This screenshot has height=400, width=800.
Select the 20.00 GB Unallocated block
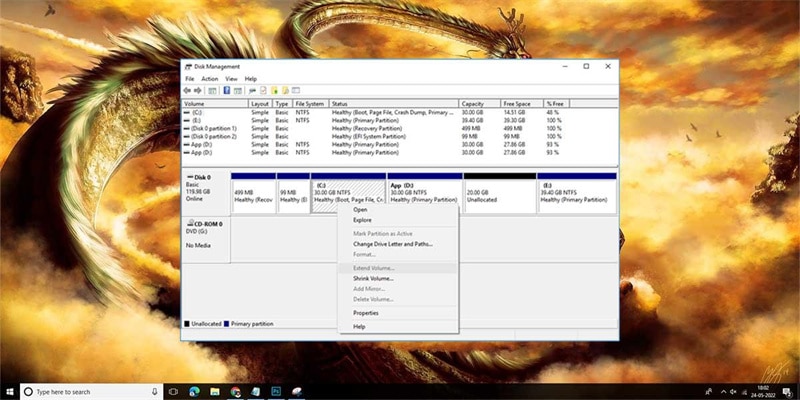[500, 193]
